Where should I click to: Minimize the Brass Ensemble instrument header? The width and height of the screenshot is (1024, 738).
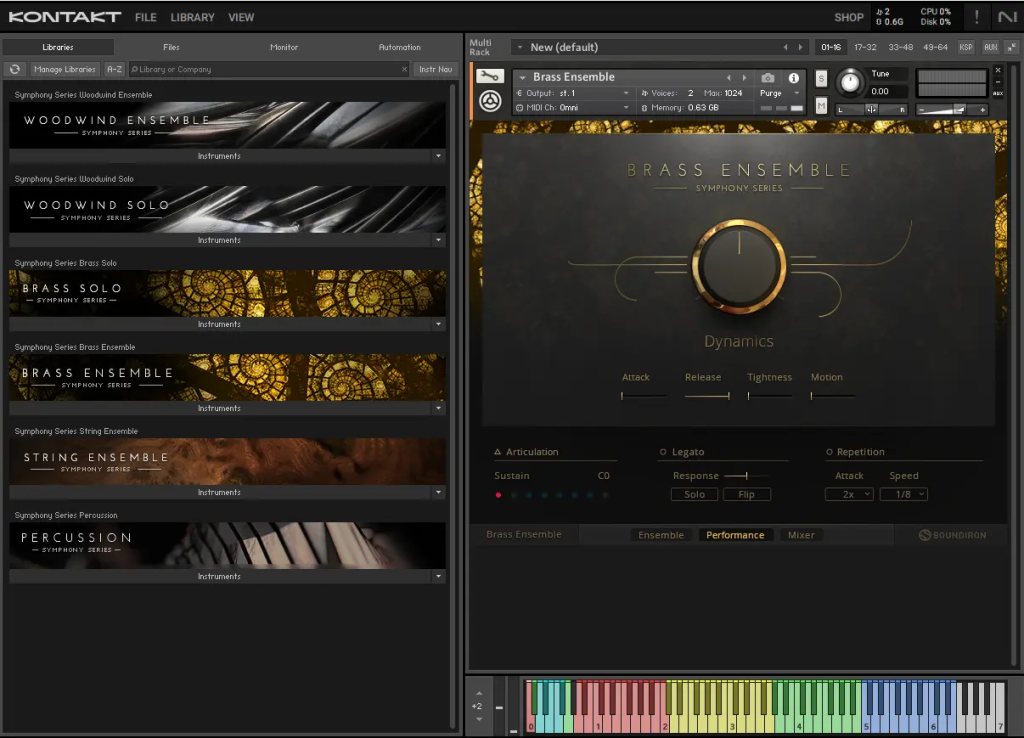tap(998, 82)
